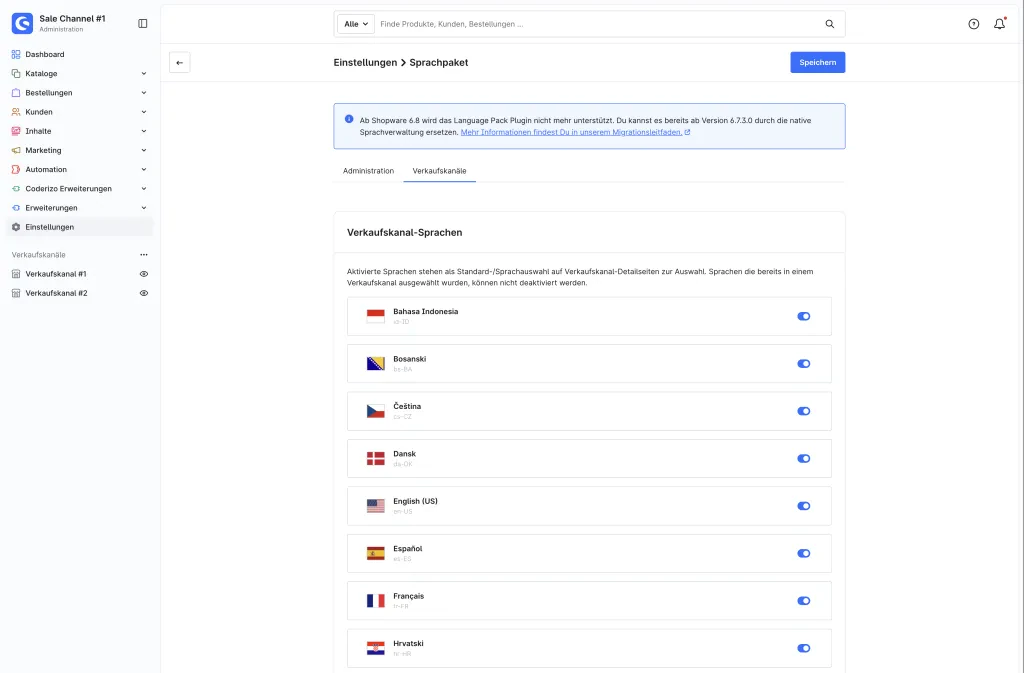Open the help question mark icon
The width and height of the screenshot is (1024, 673).
(x=974, y=24)
